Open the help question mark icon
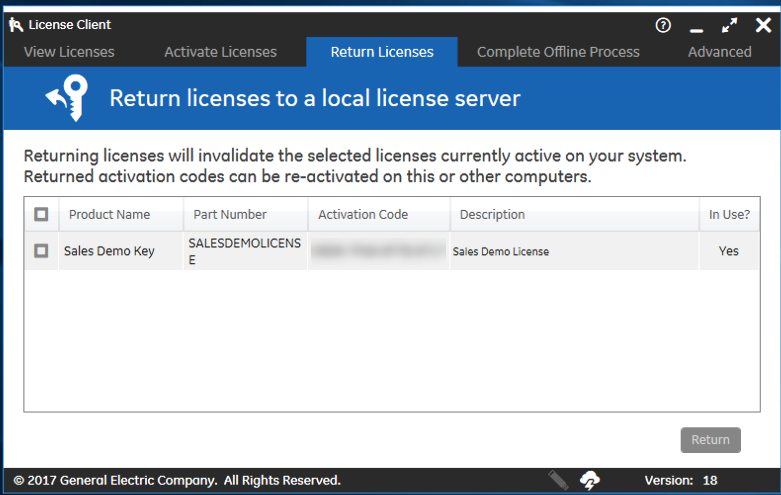Viewport: 781px width, 495px height. tap(663, 25)
